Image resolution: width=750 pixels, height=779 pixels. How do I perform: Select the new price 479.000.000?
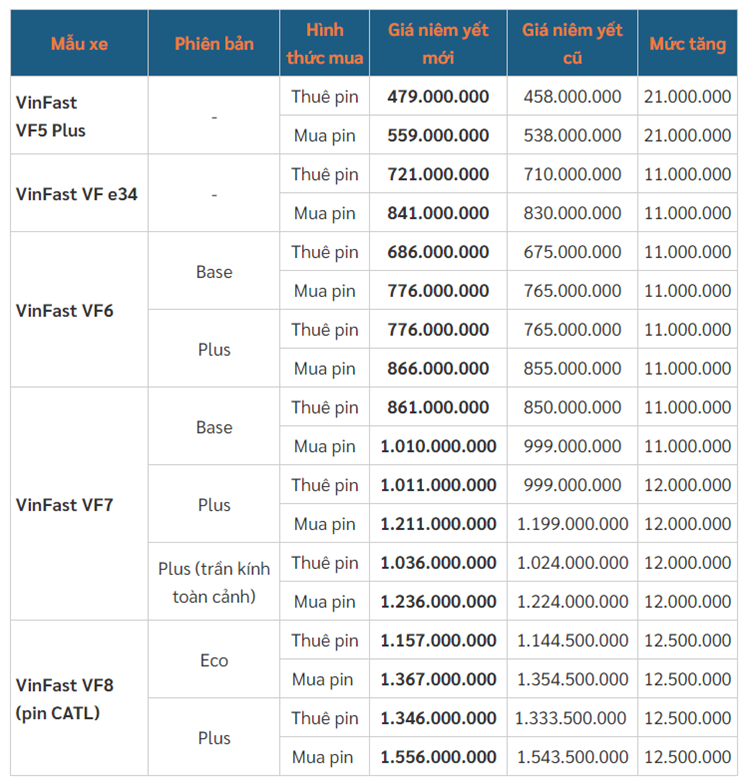click(x=438, y=97)
